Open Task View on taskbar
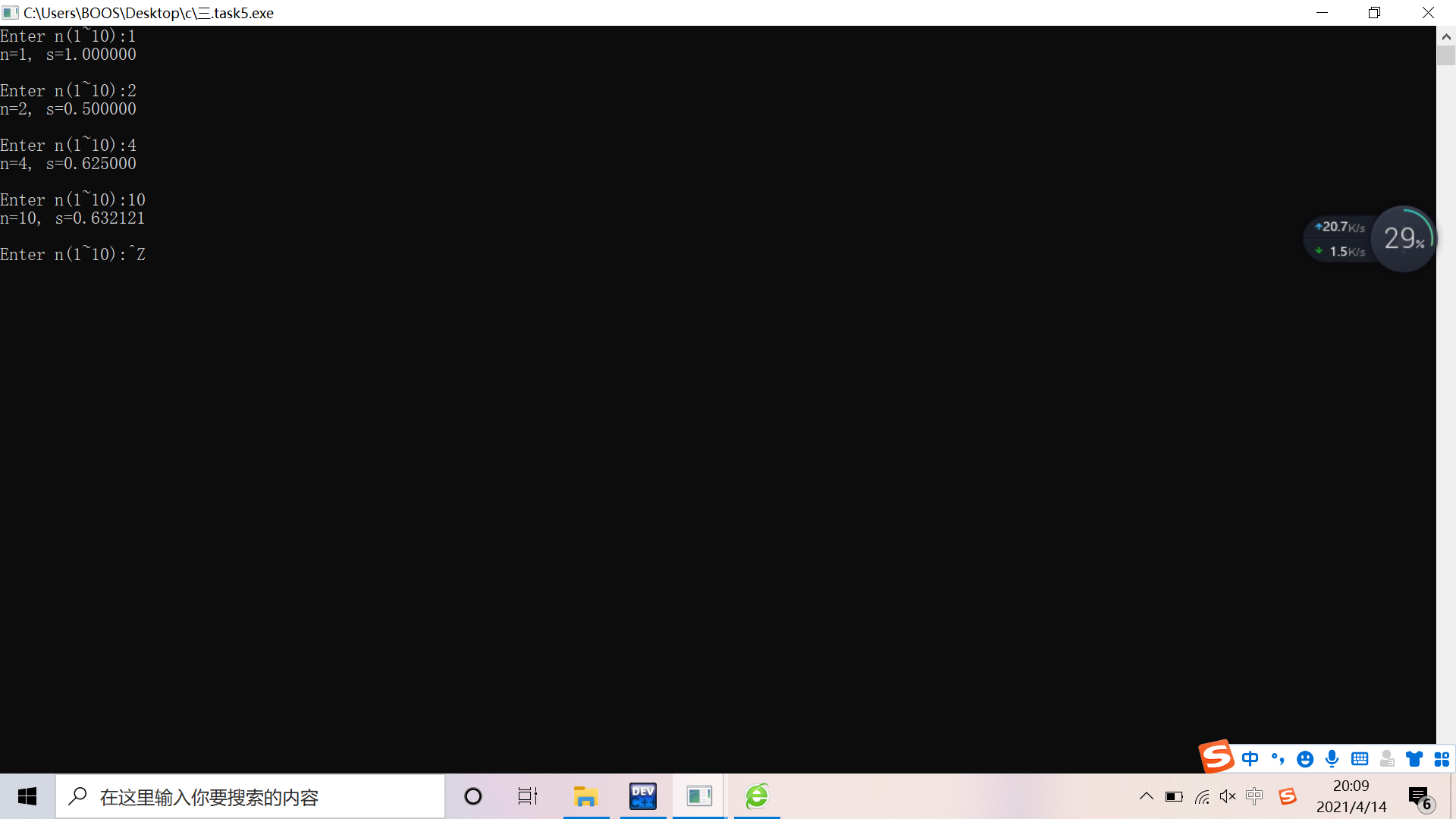 pos(528,796)
